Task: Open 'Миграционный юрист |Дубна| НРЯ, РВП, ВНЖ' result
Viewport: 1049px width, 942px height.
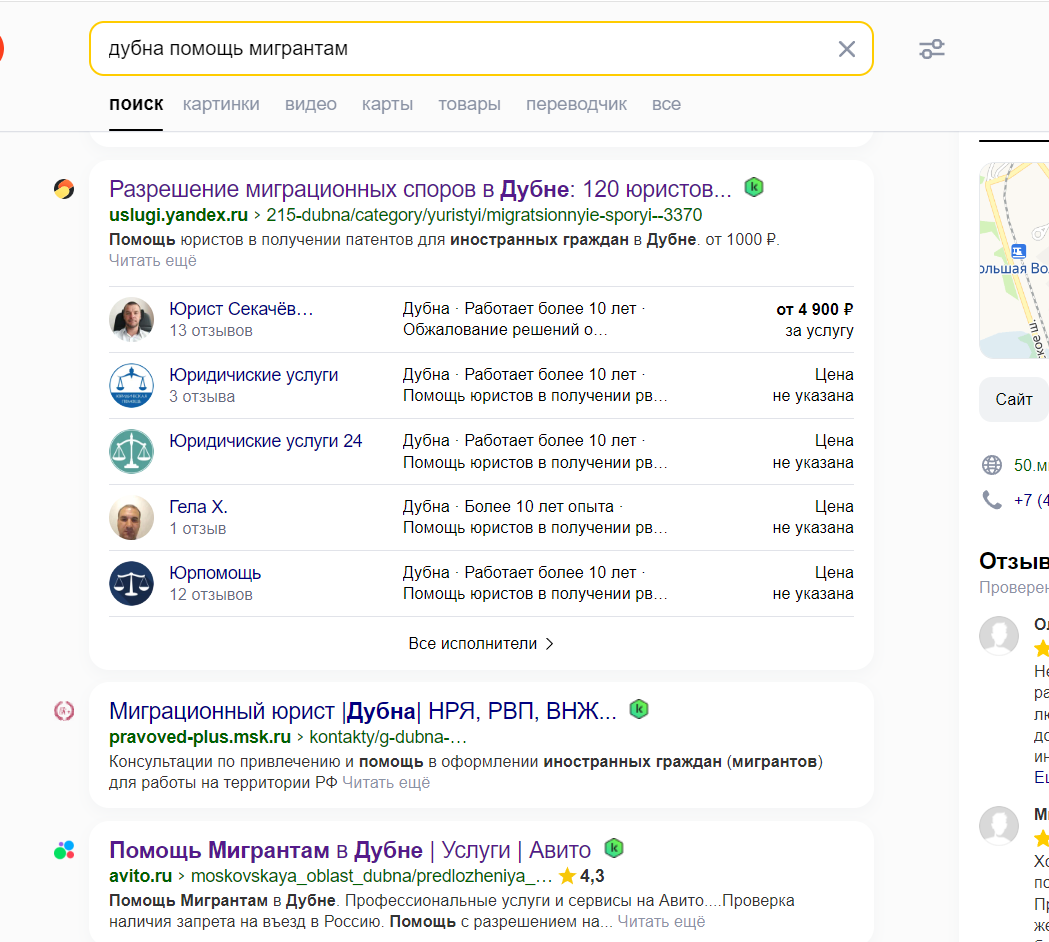Action: 363,711
